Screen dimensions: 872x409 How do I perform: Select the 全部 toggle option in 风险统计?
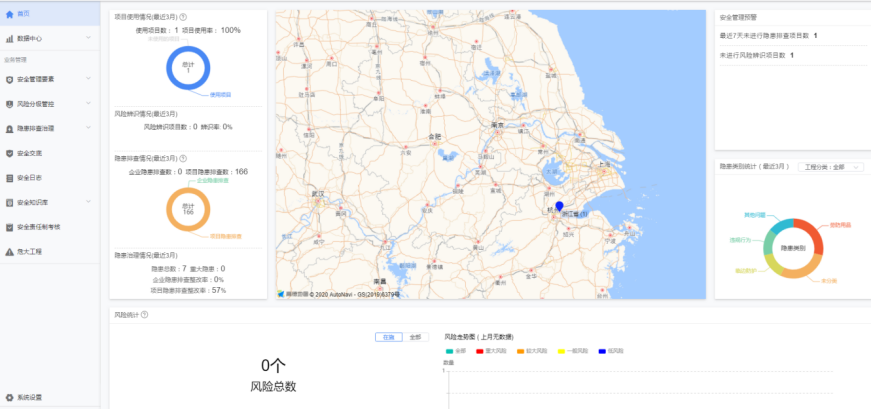coord(415,337)
